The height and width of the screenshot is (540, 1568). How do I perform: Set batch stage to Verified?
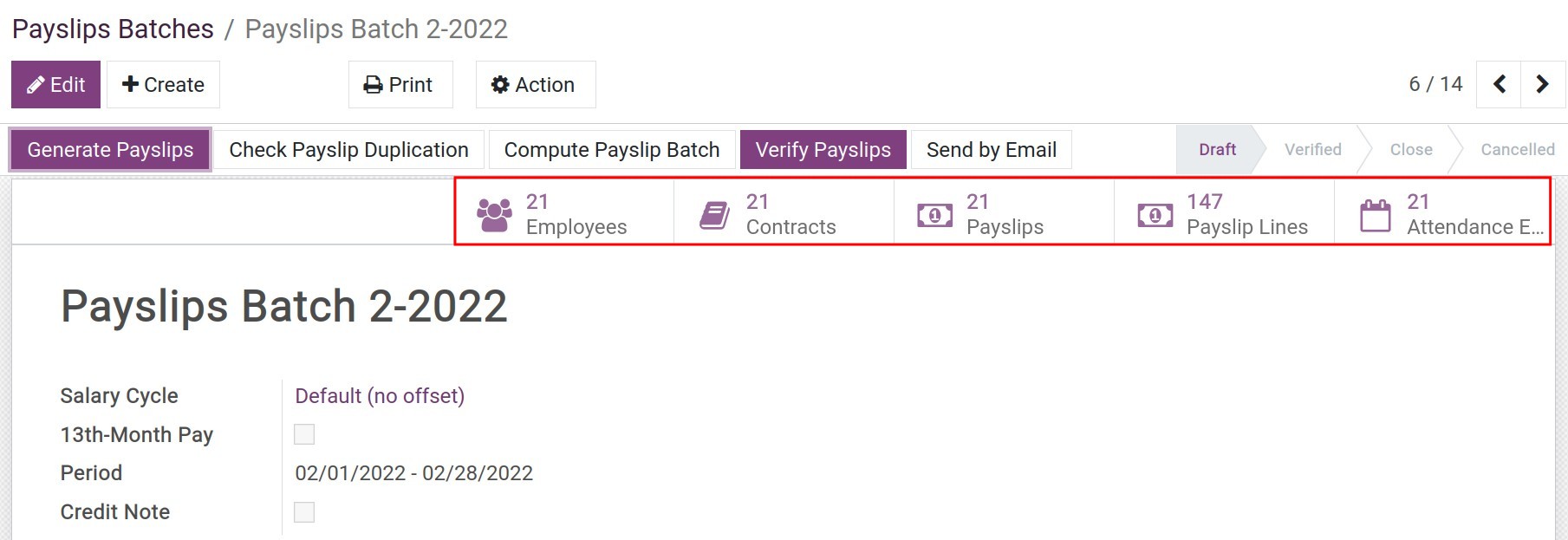[1311, 149]
